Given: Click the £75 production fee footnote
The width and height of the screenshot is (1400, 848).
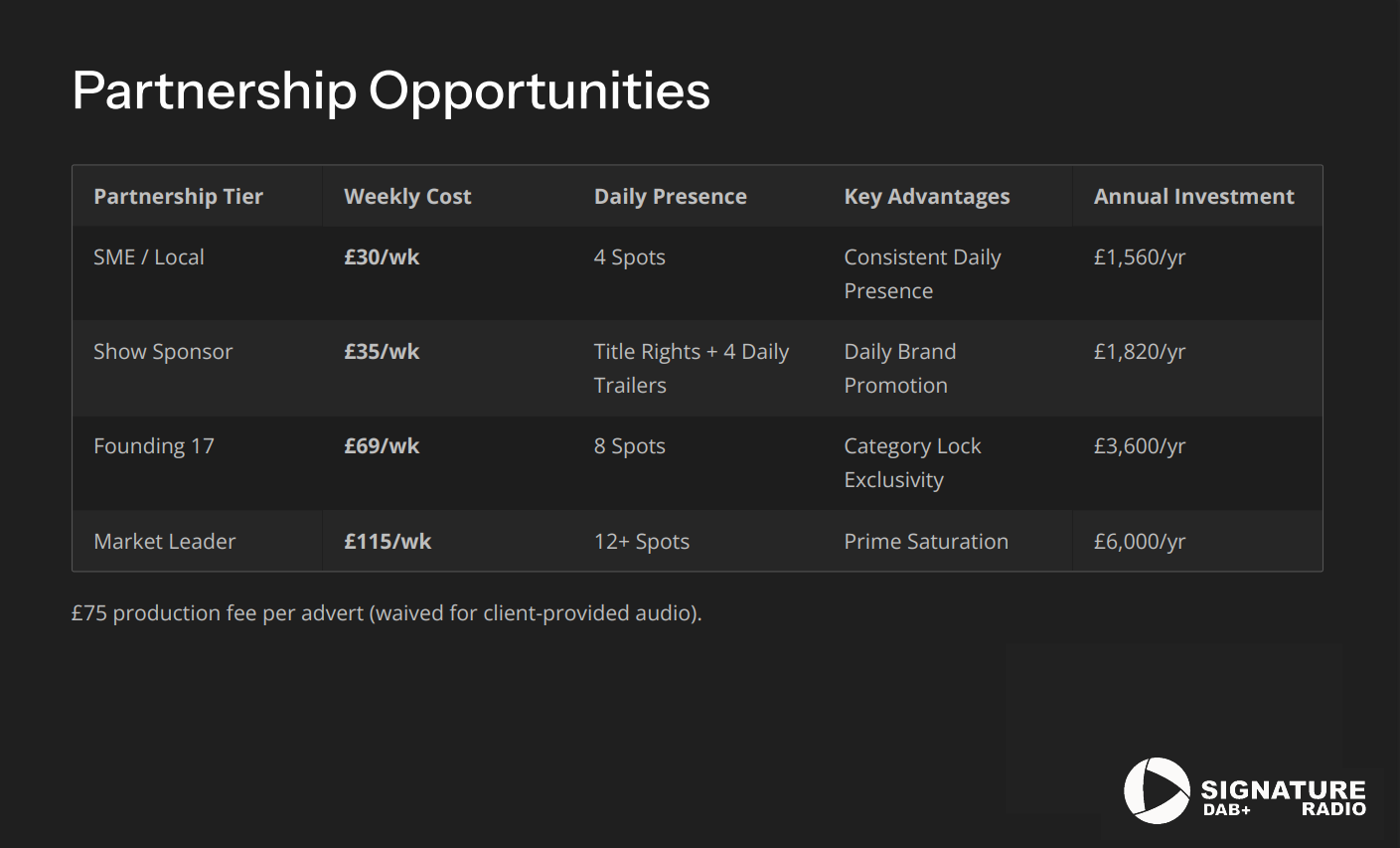Looking at the screenshot, I should (387, 613).
